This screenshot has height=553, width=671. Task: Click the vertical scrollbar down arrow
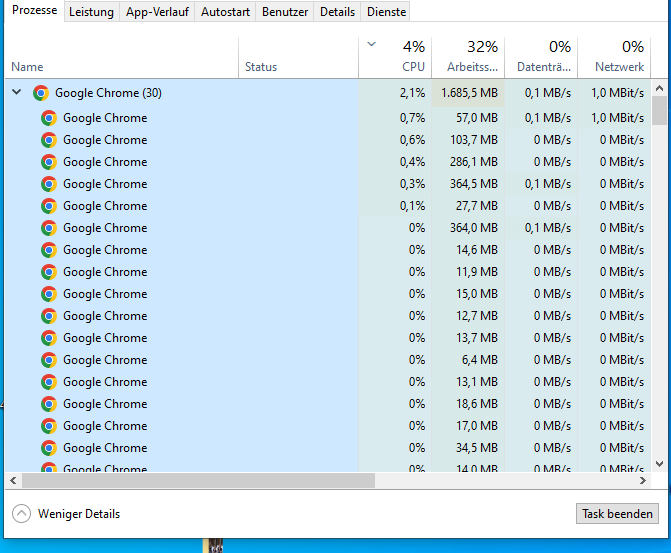[659, 464]
